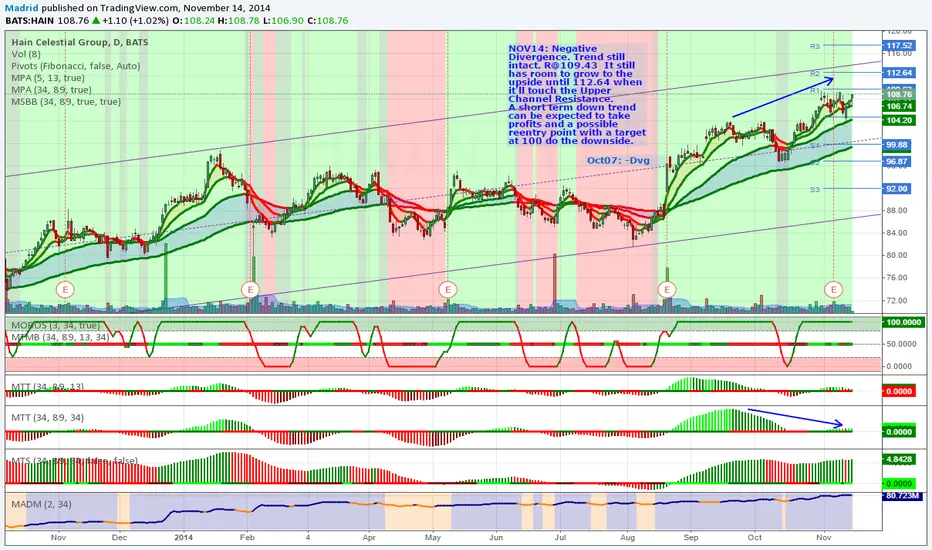Click the 4.8428 MTS value label

898,460
